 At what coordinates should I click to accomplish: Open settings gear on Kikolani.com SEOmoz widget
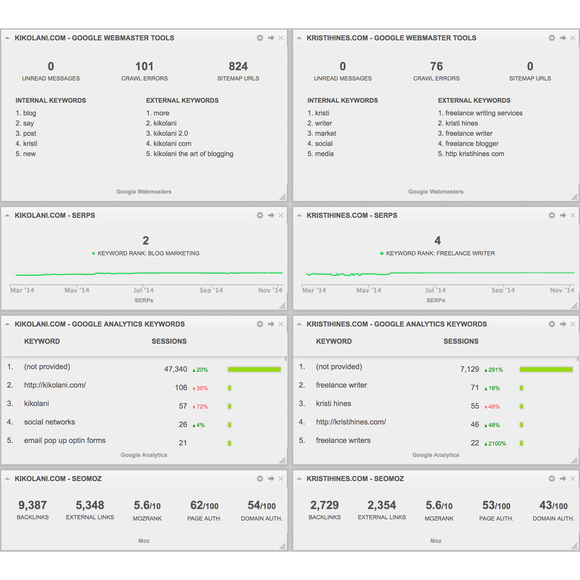[260, 479]
